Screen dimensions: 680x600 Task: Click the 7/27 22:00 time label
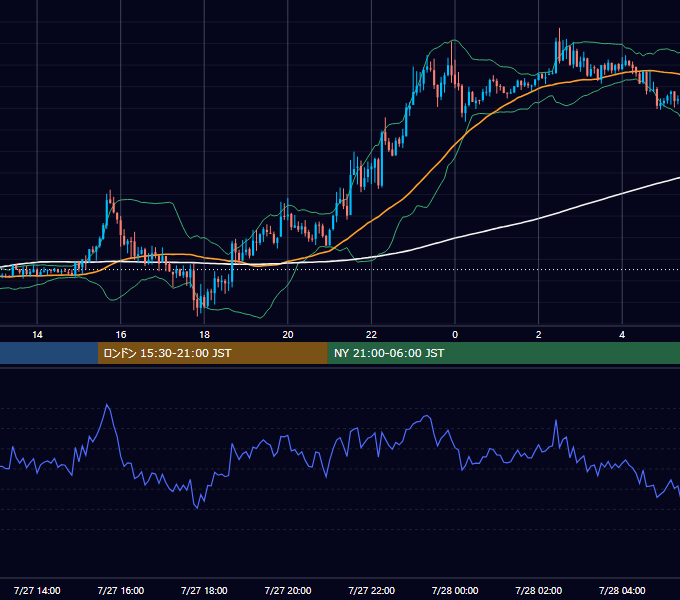pyautogui.click(x=372, y=590)
